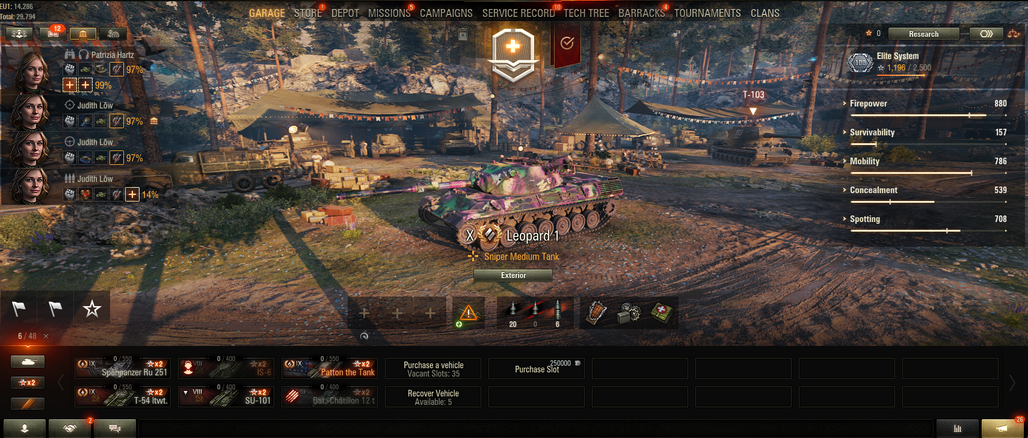Screen dimensions: 1028x438
Task: Click the Exterior button under Leopard 1
Action: (513, 275)
